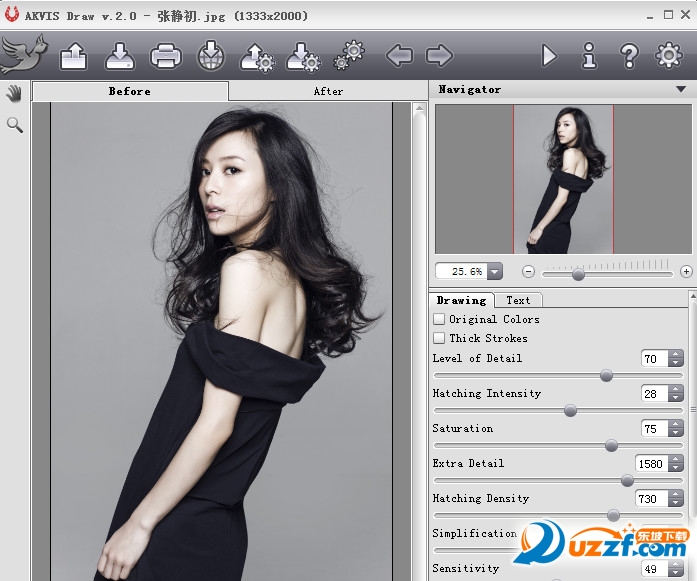
Task: Click the Extra Detail slider handle
Action: click(x=627, y=480)
